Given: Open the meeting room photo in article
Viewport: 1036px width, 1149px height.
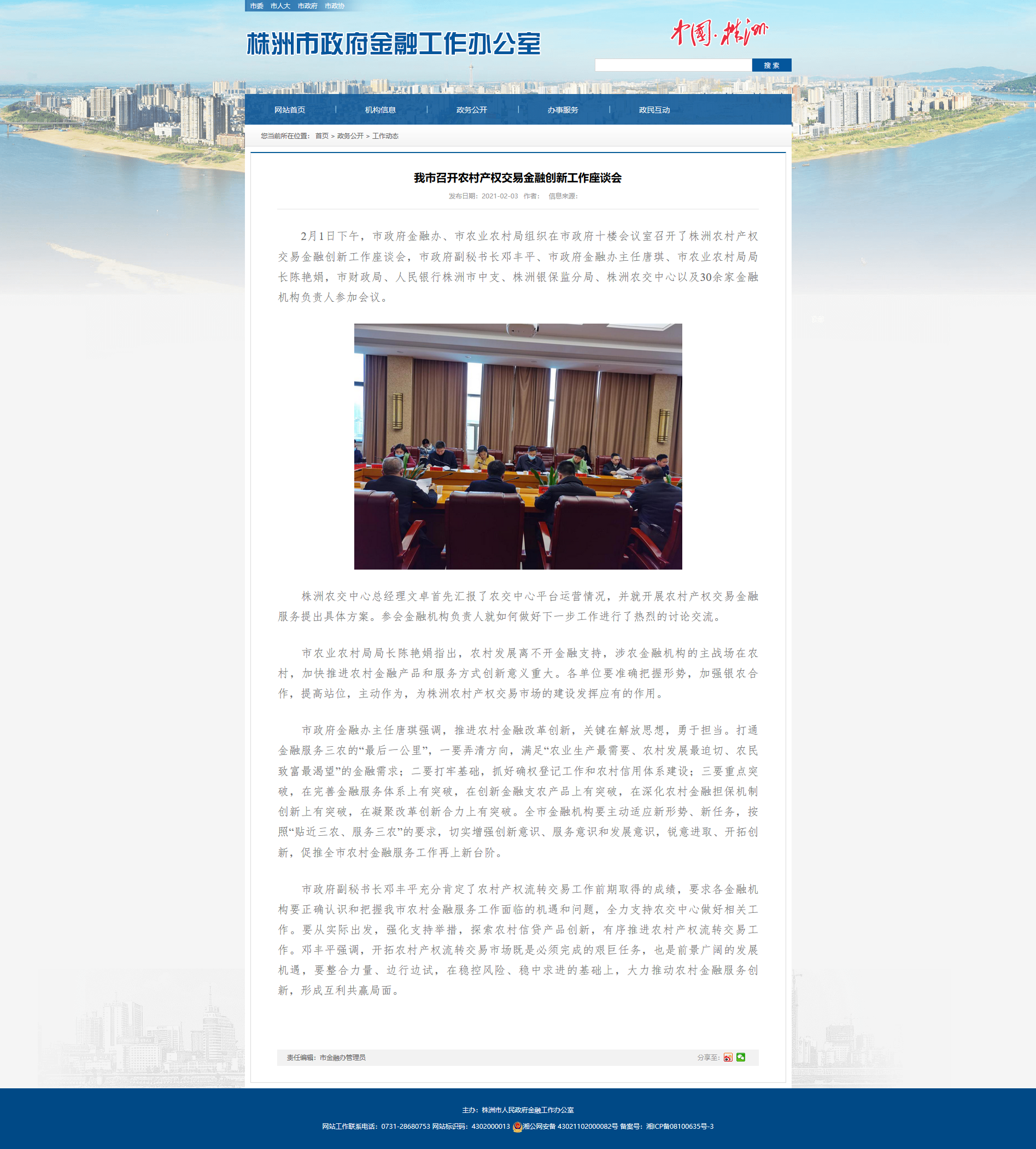Looking at the screenshot, I should 518,446.
